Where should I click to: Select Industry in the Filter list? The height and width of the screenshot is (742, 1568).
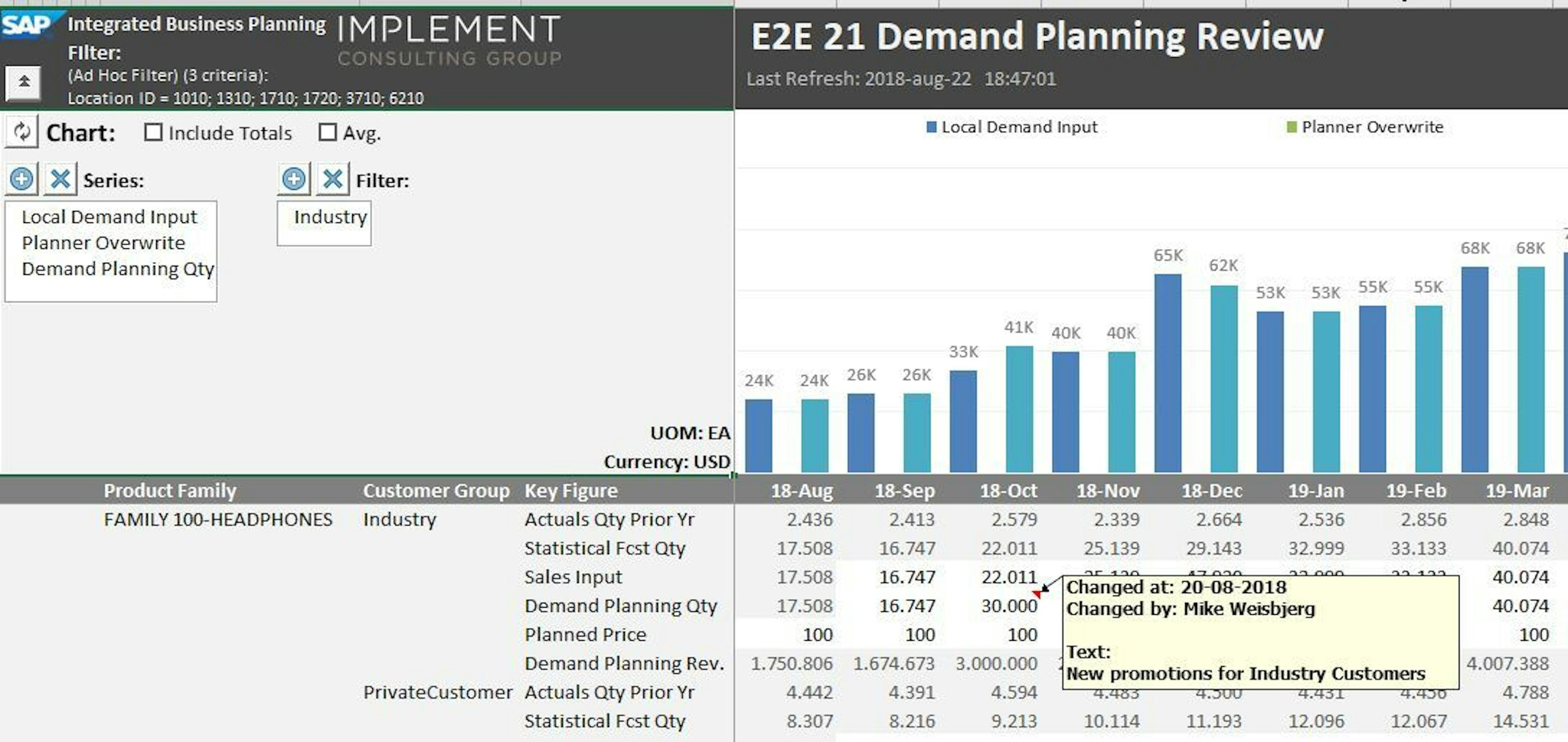pyautogui.click(x=330, y=217)
